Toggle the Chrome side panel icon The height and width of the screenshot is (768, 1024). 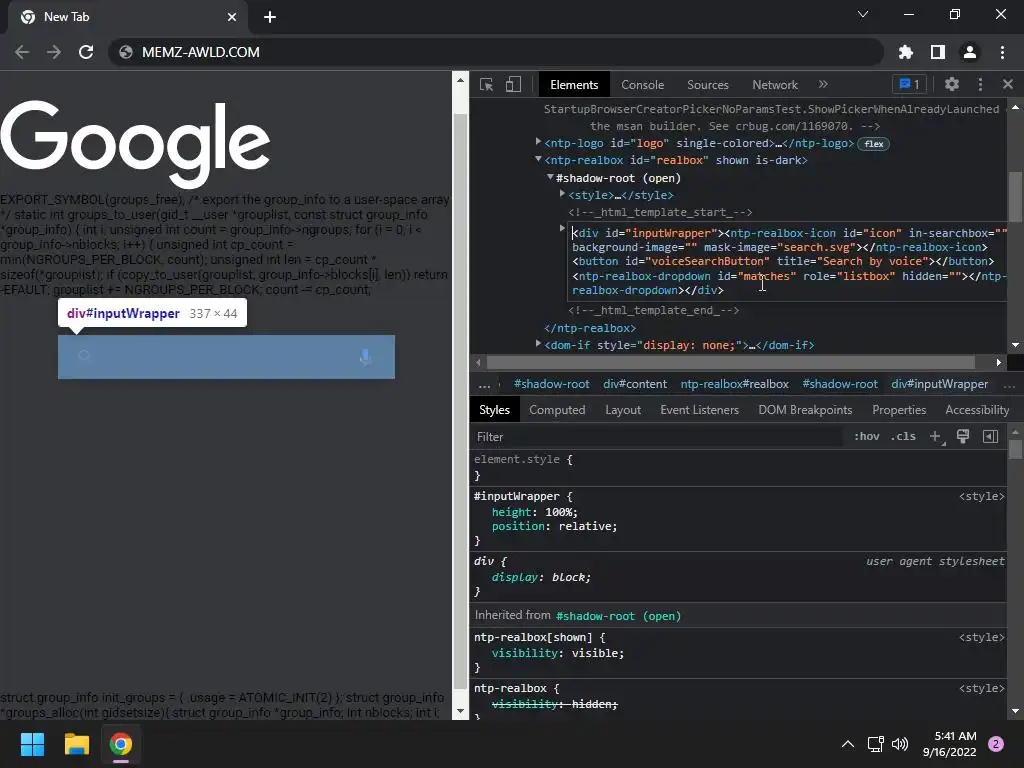coord(938,52)
